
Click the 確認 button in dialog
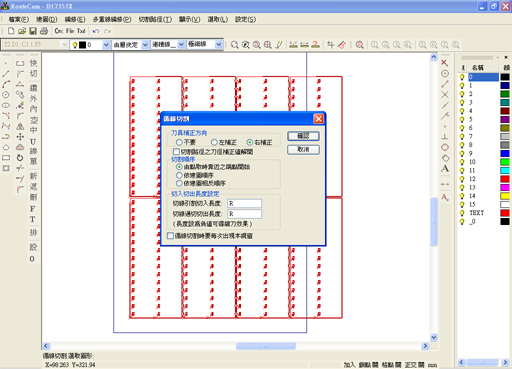click(303, 136)
